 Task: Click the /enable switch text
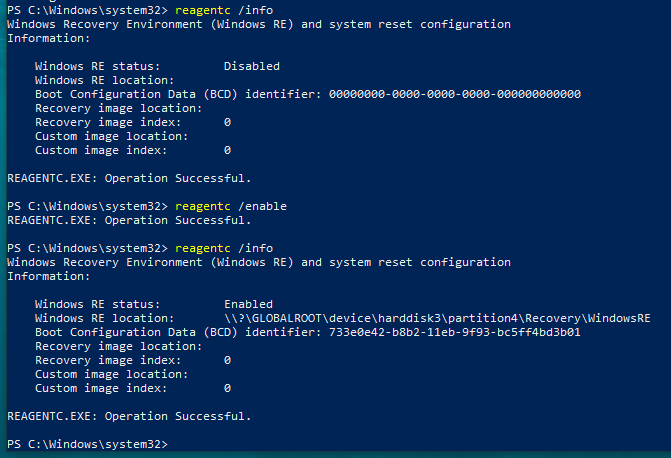point(262,206)
